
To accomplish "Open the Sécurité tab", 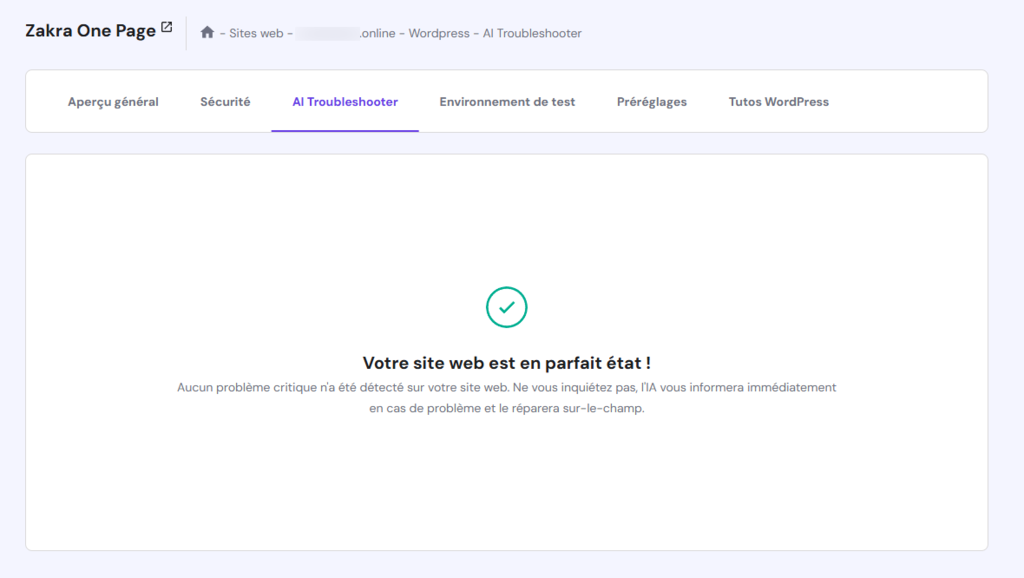I will [224, 101].
